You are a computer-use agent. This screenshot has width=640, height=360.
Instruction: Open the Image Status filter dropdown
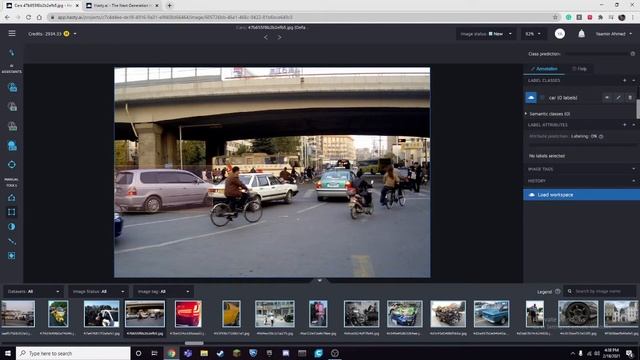98,291
